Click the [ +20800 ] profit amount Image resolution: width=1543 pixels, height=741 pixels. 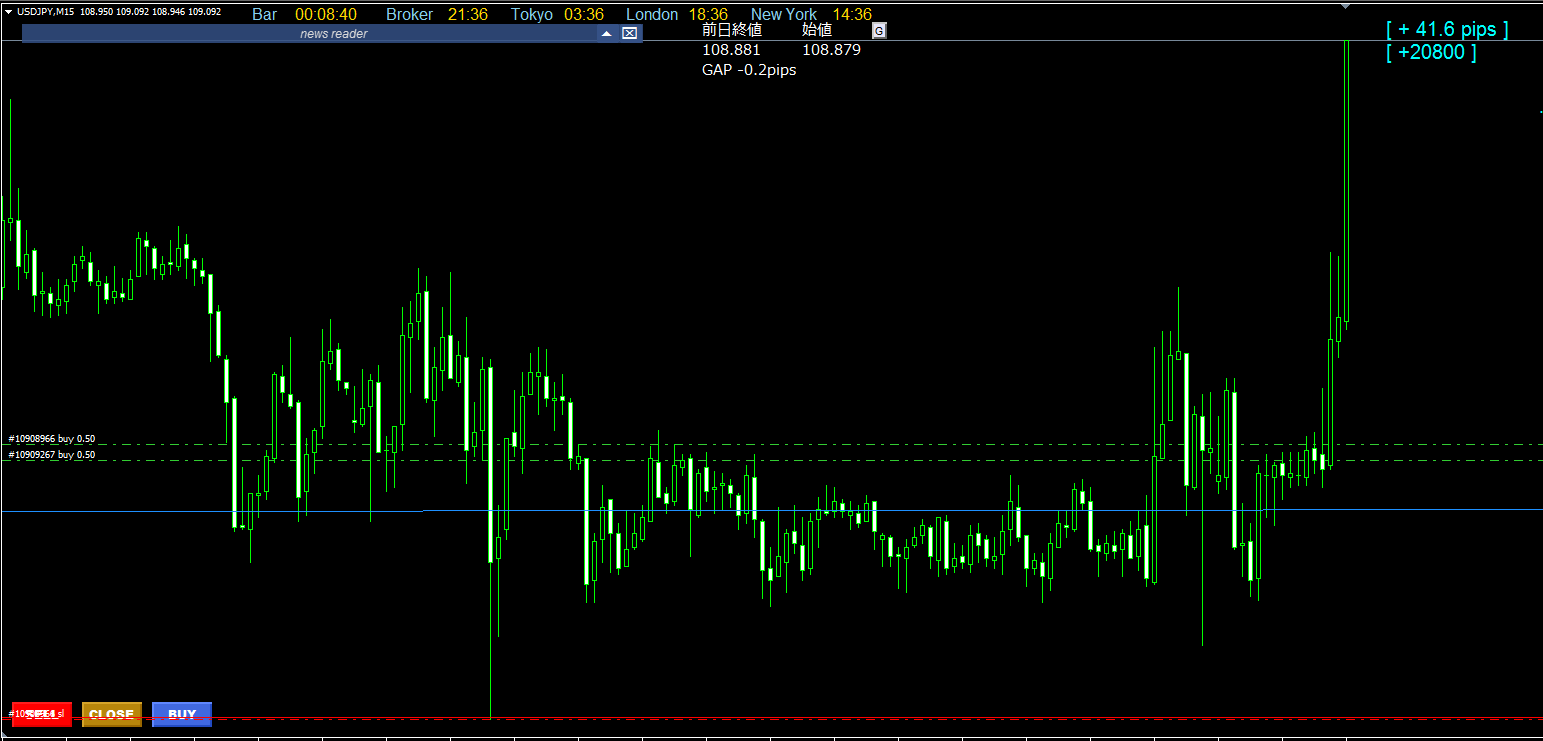[x=1431, y=52]
